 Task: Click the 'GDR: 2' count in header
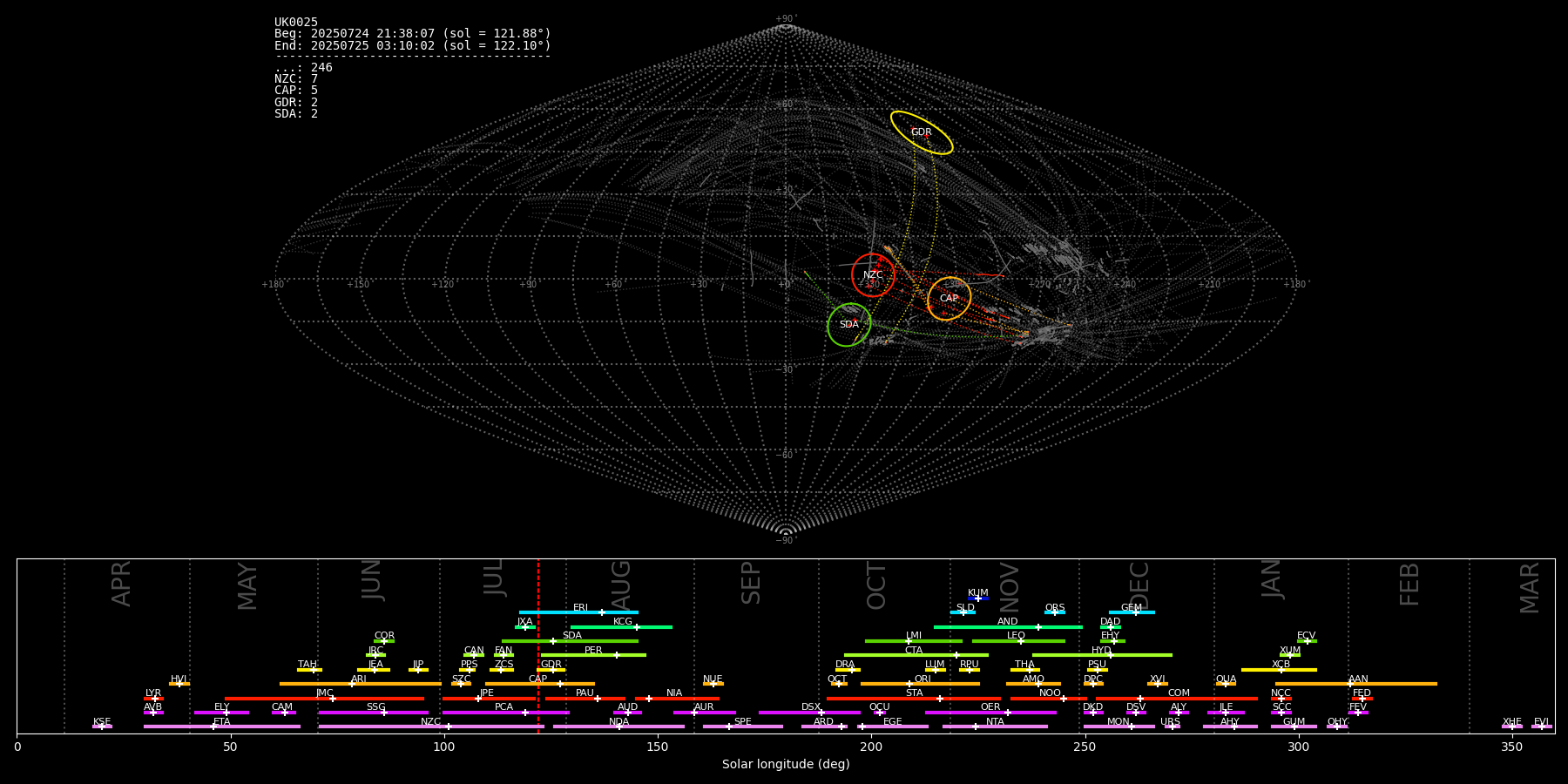pos(296,103)
